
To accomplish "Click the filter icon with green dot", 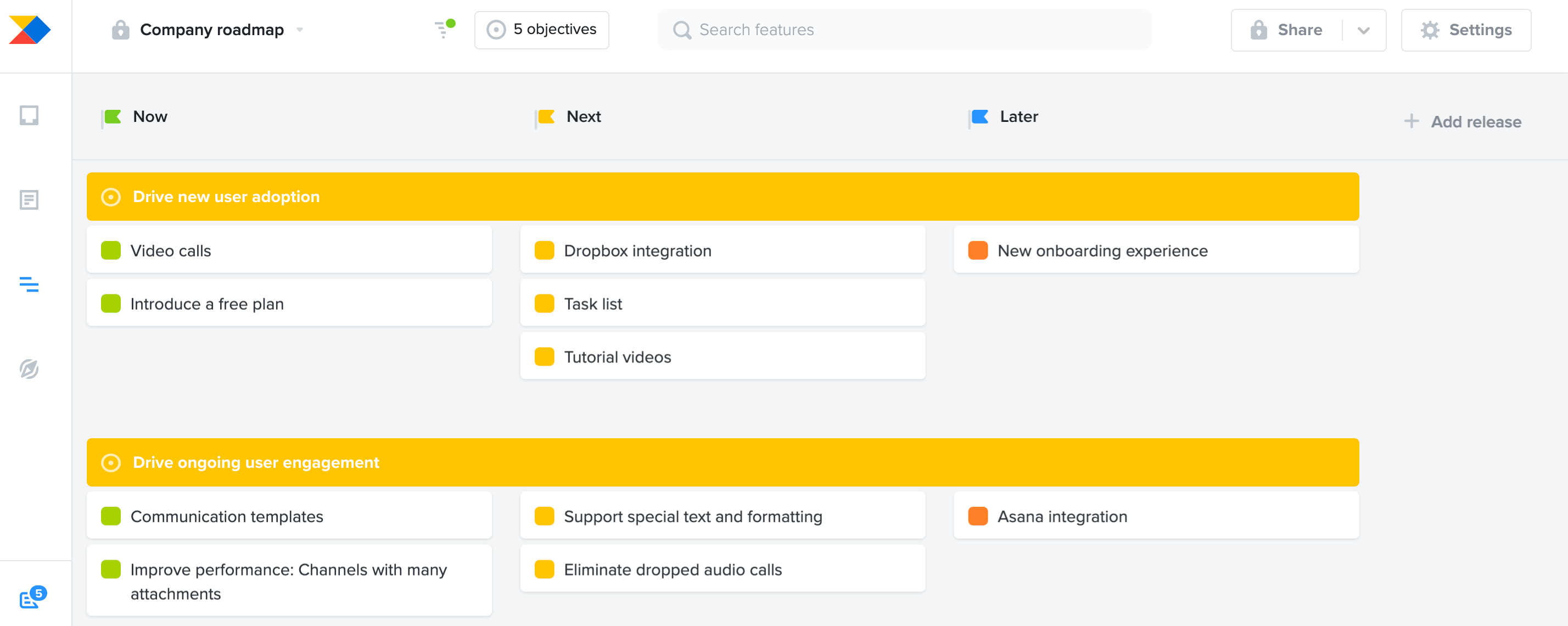I will pos(444,29).
